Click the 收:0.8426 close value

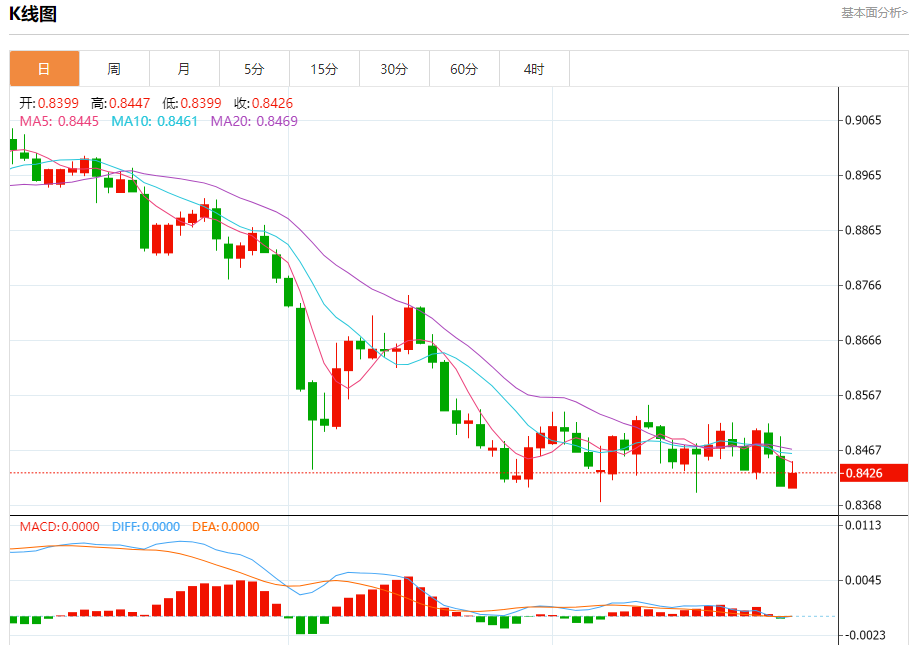pyautogui.click(x=263, y=104)
